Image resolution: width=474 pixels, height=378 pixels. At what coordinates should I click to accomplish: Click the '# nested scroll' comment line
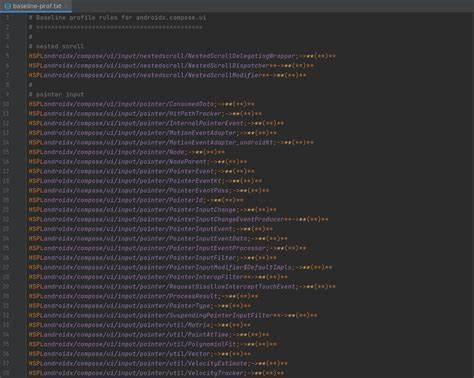56,46
